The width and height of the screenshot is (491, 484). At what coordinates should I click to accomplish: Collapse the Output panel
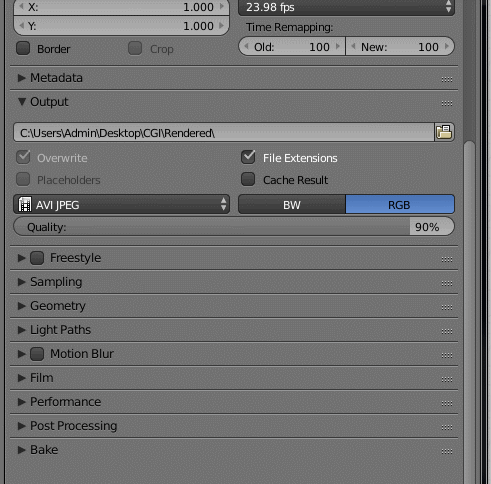[22, 102]
